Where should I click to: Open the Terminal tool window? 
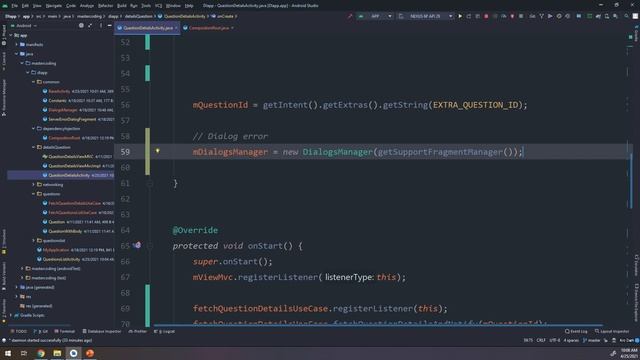65,331
